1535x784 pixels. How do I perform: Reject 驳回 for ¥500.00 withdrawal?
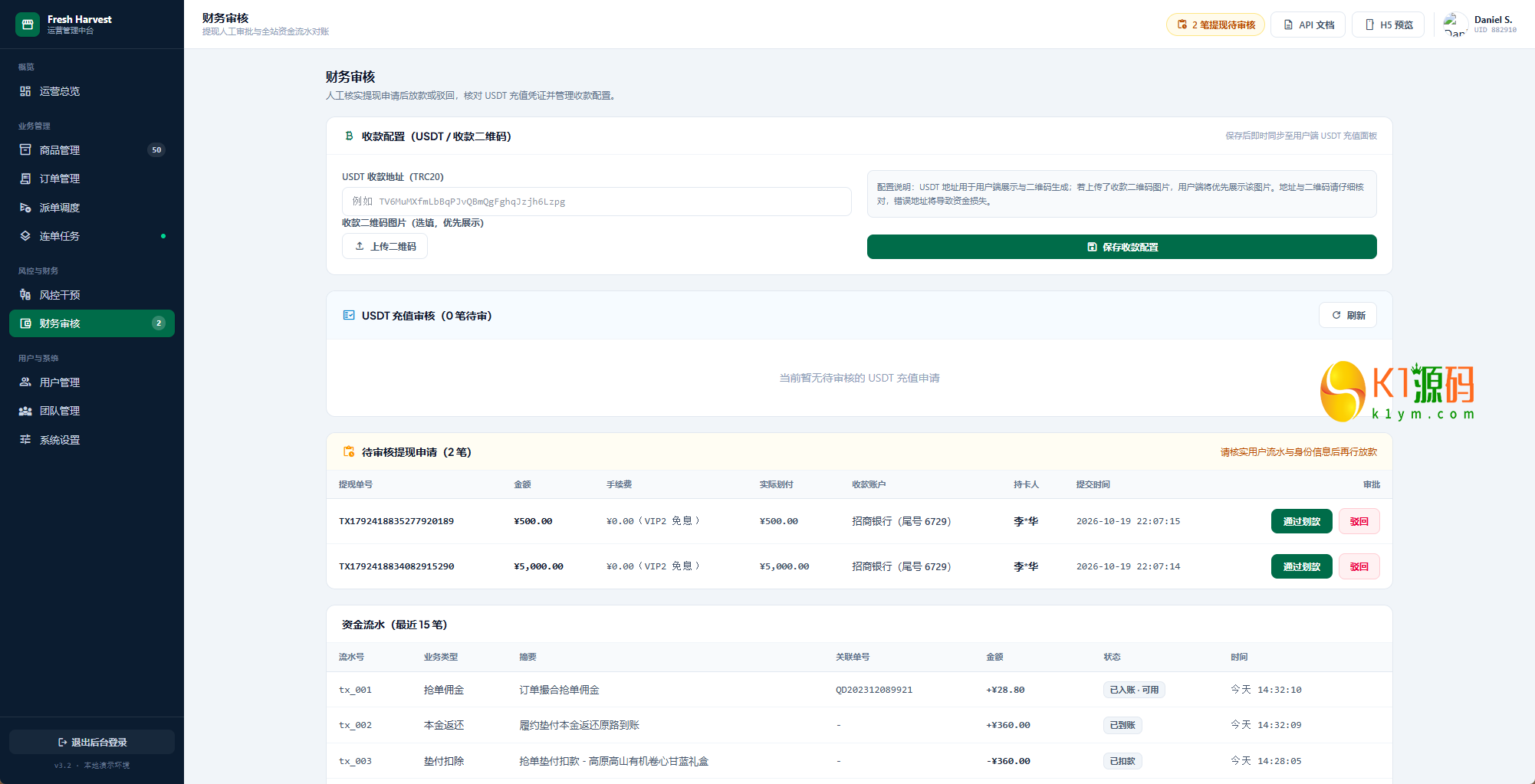pos(1359,521)
